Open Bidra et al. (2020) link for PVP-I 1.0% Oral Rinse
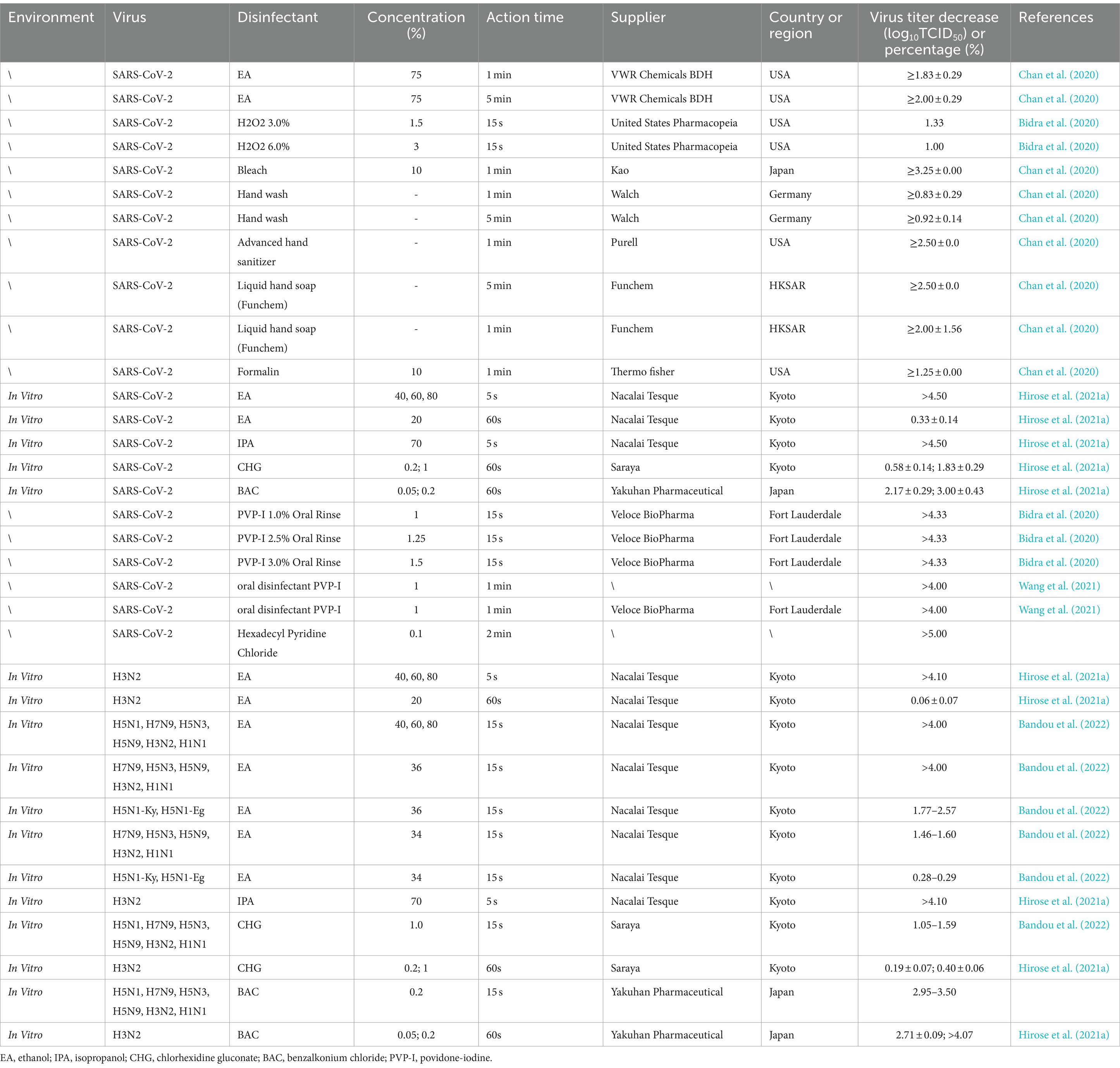The height and width of the screenshot is (1068, 1120). coord(1058,515)
